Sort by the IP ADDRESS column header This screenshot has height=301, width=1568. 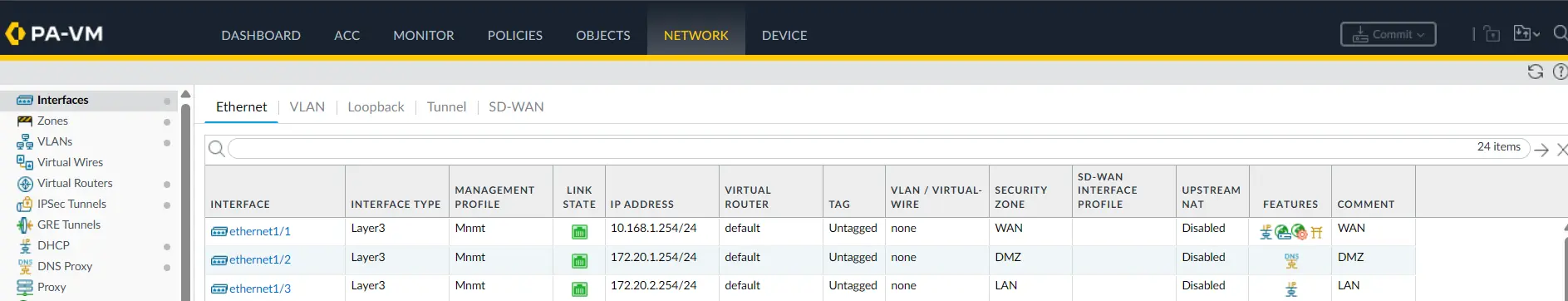[x=642, y=204]
